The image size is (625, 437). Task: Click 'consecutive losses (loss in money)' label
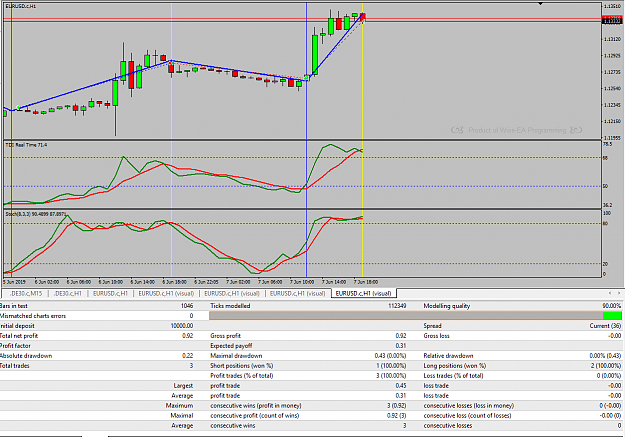(x=469, y=406)
